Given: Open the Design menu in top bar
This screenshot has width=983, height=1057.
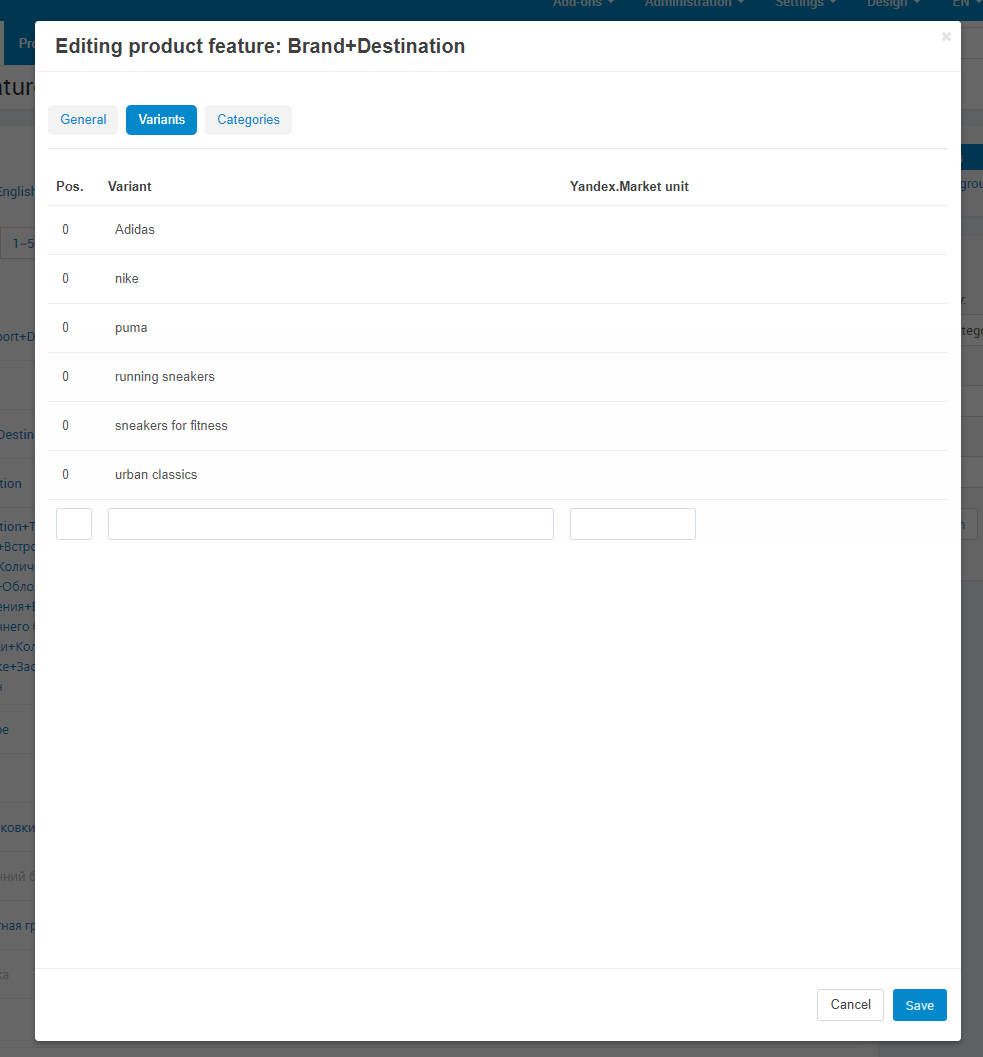Looking at the screenshot, I should 893,4.
